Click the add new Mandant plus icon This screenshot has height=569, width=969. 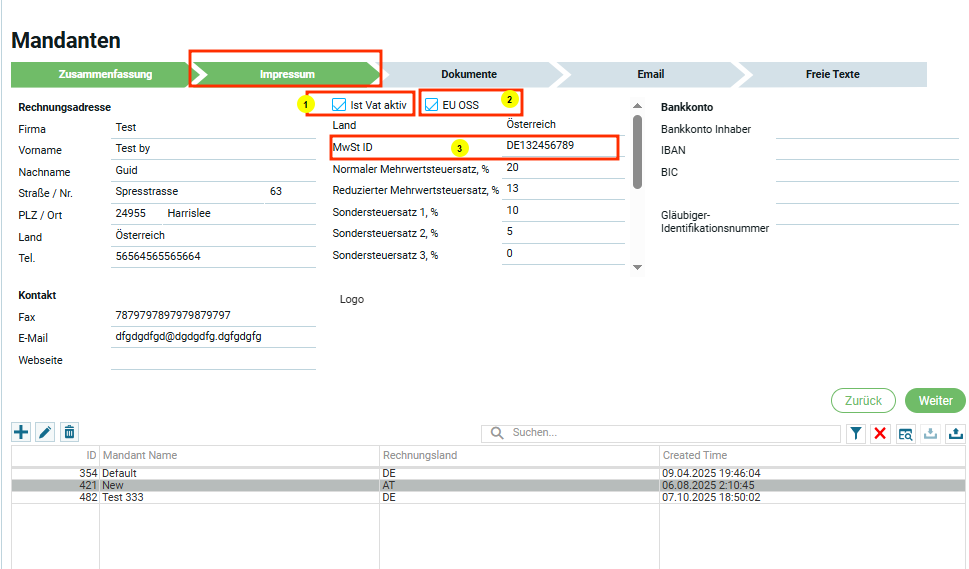coord(21,432)
